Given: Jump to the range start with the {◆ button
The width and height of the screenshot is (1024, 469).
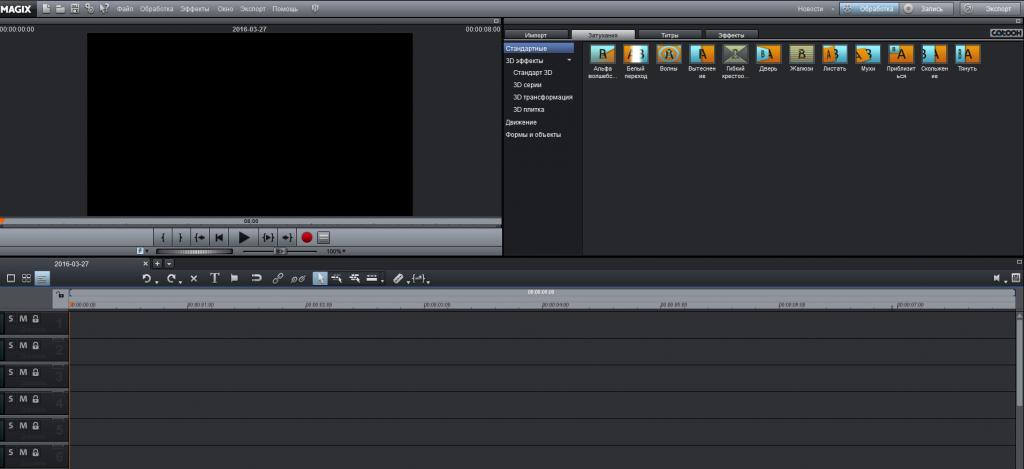Looking at the screenshot, I should coord(200,238).
